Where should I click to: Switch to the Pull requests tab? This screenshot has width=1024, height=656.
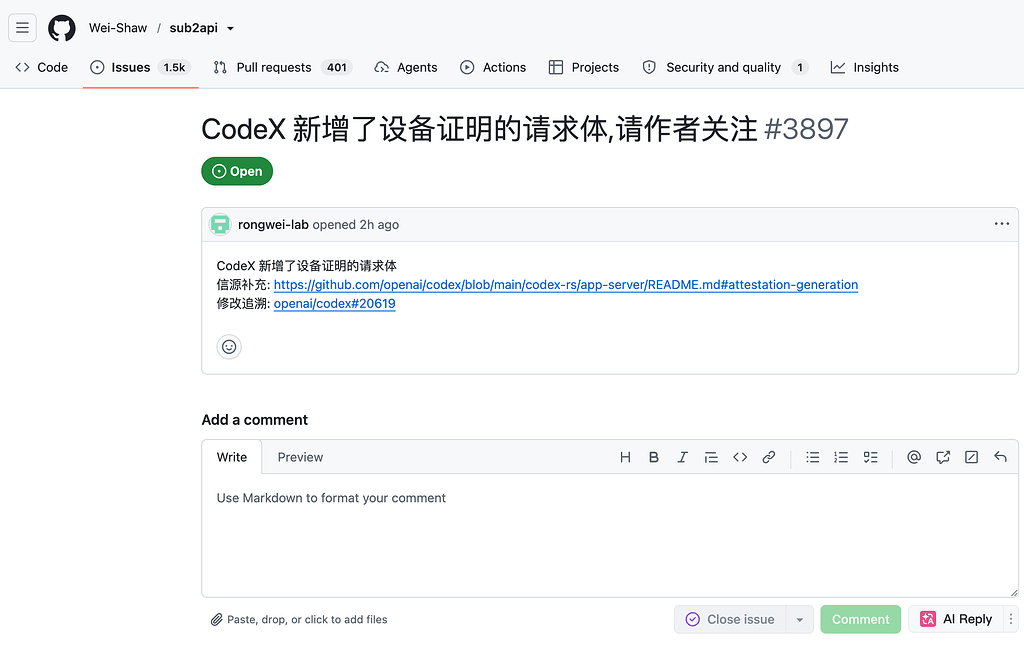tap(283, 67)
